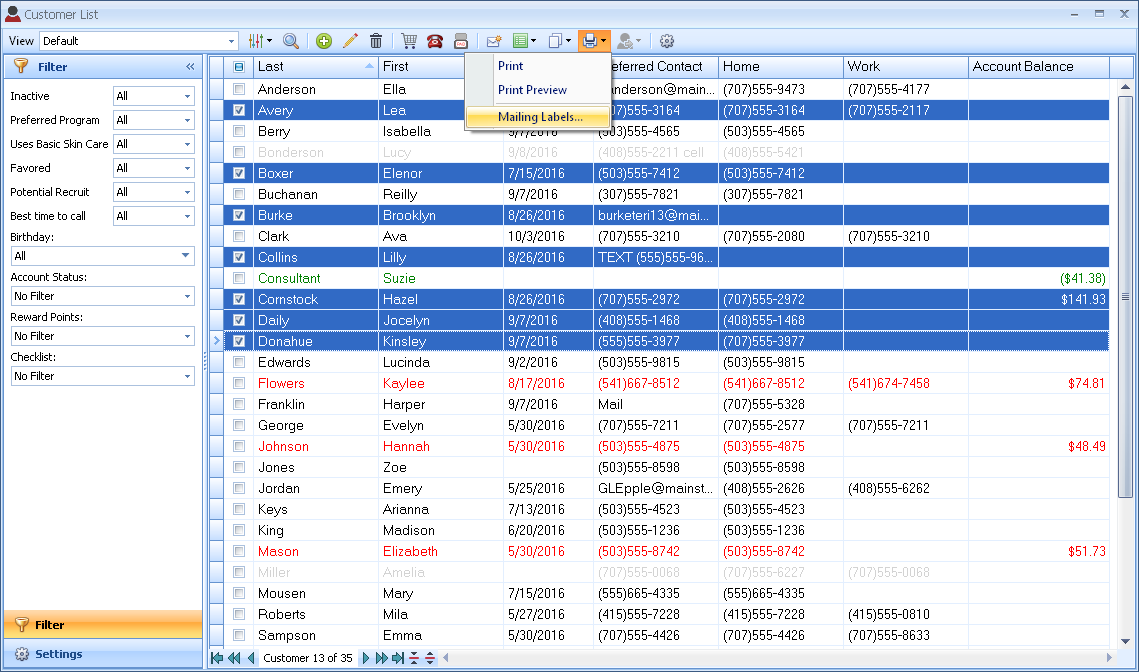1139x672 pixels.
Task: Click the red telephone contact icon
Action: click(x=435, y=41)
